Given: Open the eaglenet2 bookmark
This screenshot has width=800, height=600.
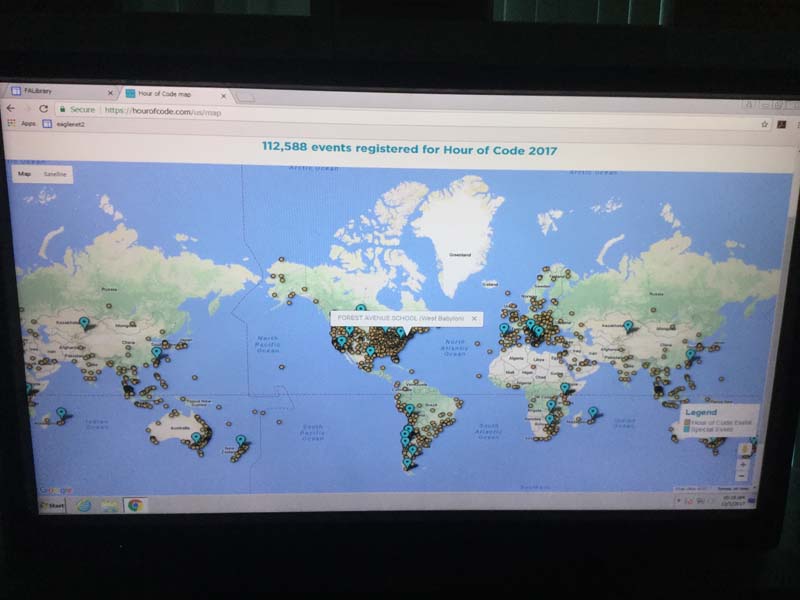Looking at the screenshot, I should pyautogui.click(x=63, y=124).
